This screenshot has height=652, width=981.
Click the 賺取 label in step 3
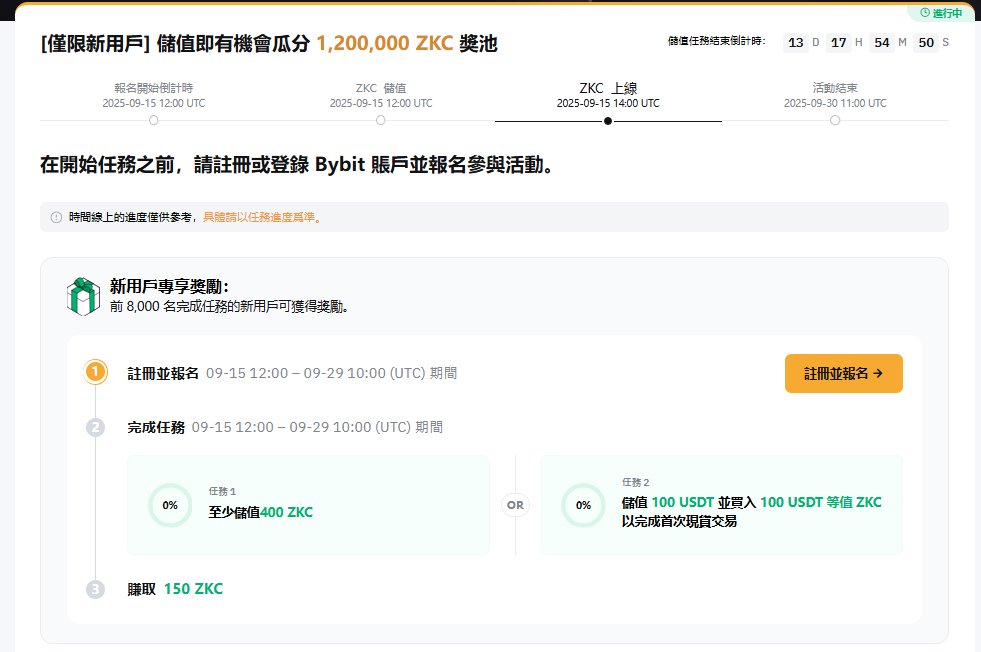142,589
